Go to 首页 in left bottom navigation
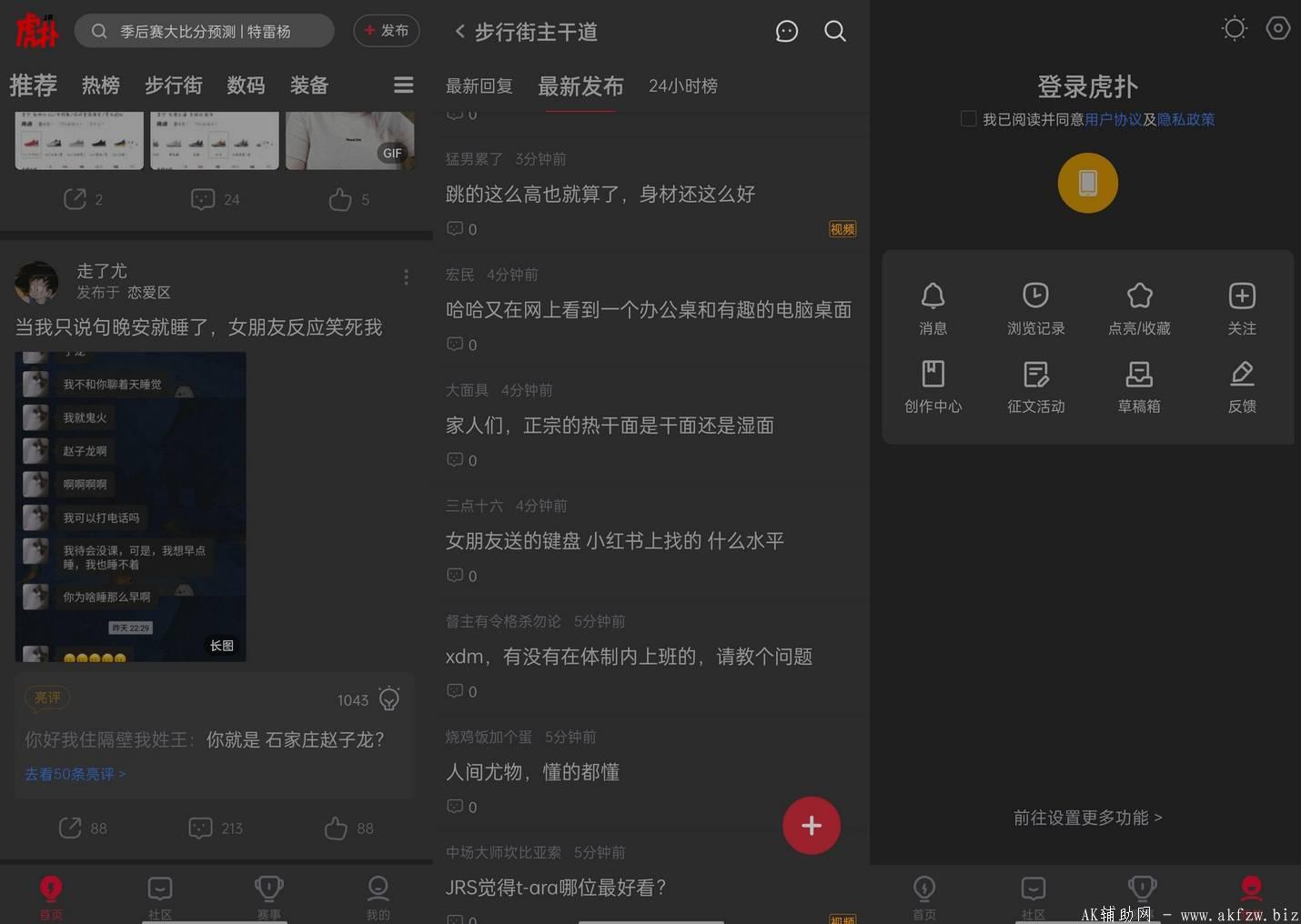The height and width of the screenshot is (924, 1301). coord(51,897)
